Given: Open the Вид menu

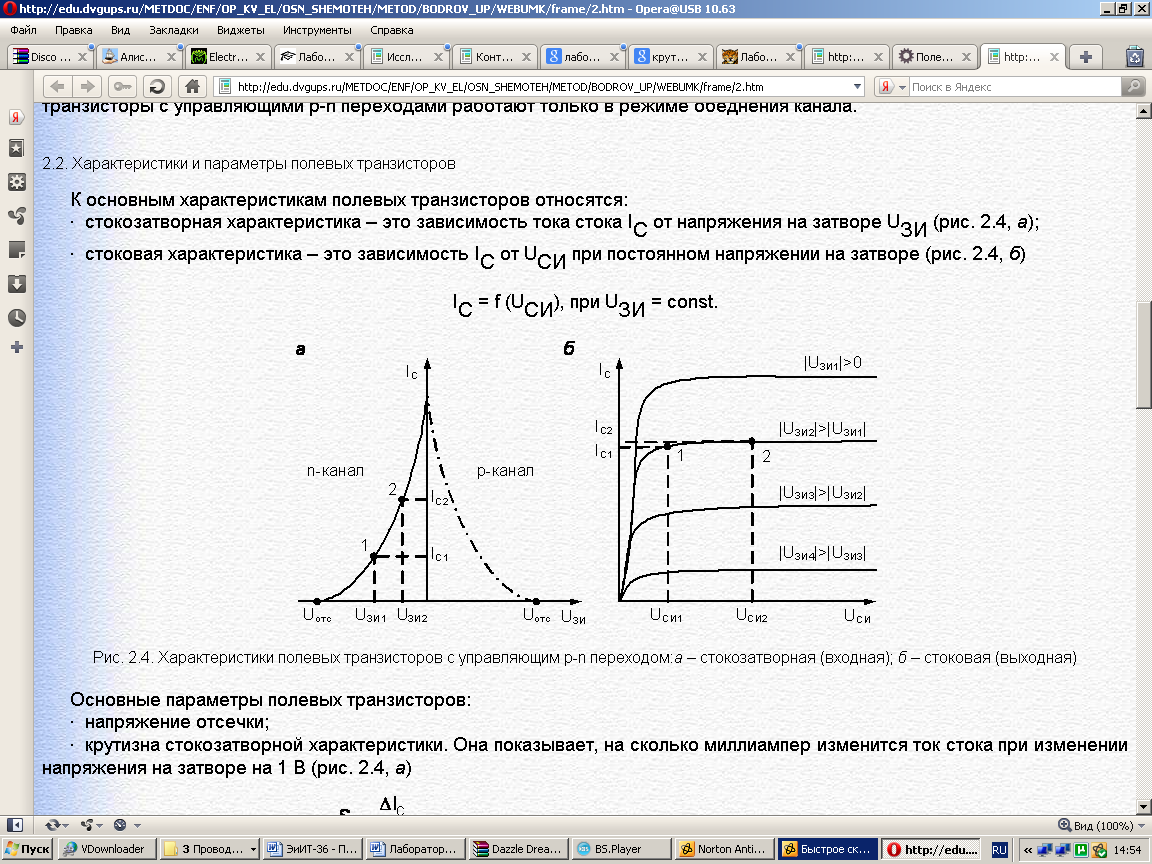Looking at the screenshot, I should tap(120, 30).
